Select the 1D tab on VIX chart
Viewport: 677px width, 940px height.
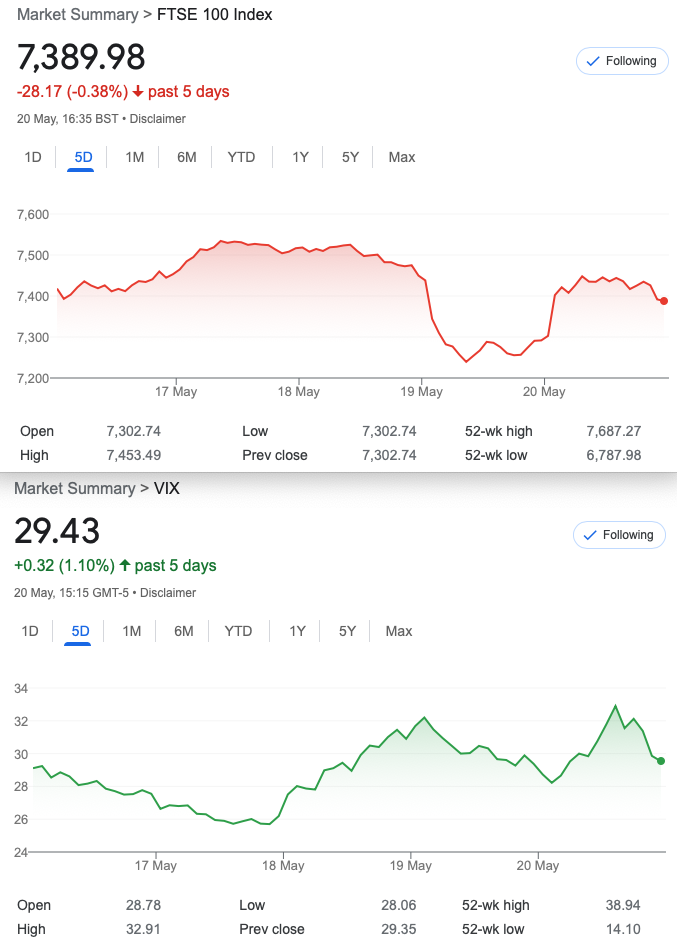pyautogui.click(x=30, y=631)
